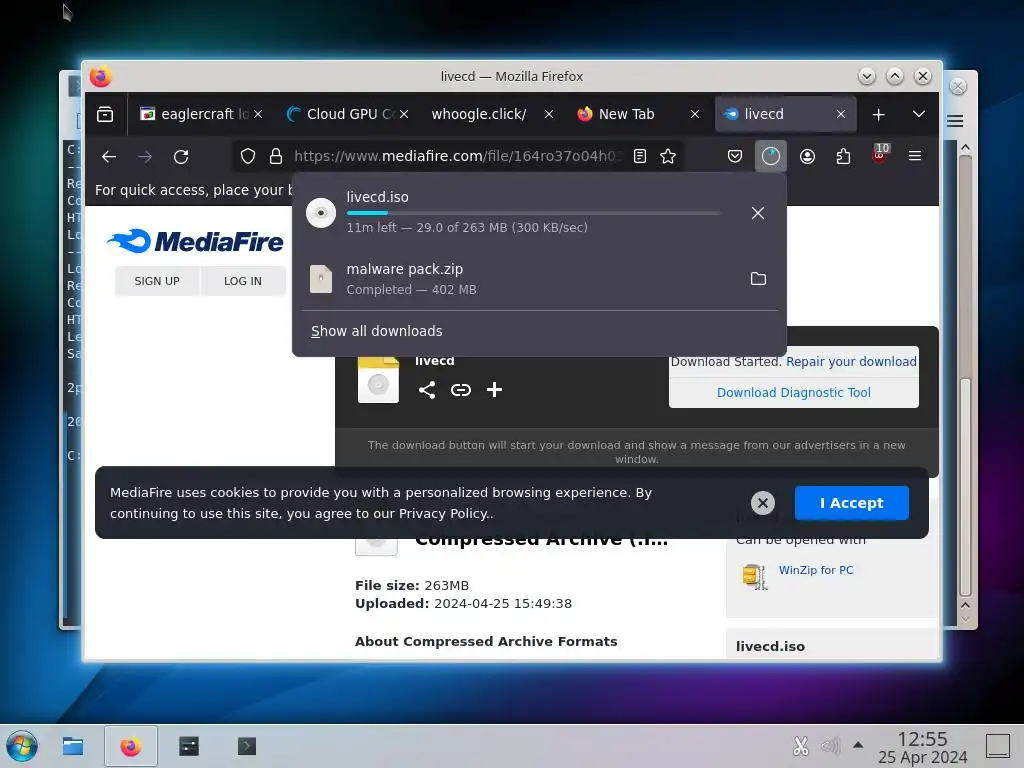Dismiss the cookie notice with the X
Image resolution: width=1024 pixels, height=768 pixels.
(x=762, y=503)
